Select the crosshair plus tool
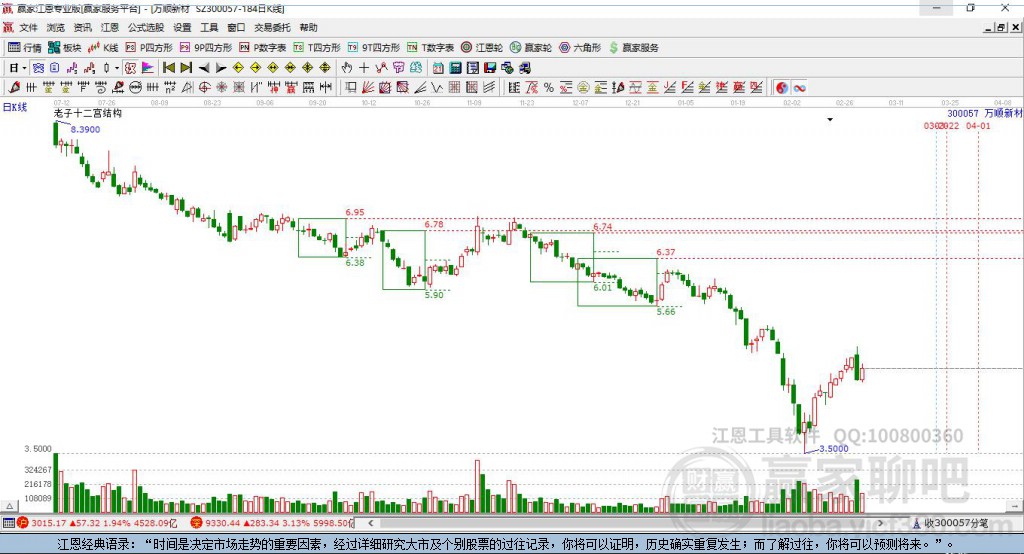This screenshot has width=1024, height=554. [364, 68]
